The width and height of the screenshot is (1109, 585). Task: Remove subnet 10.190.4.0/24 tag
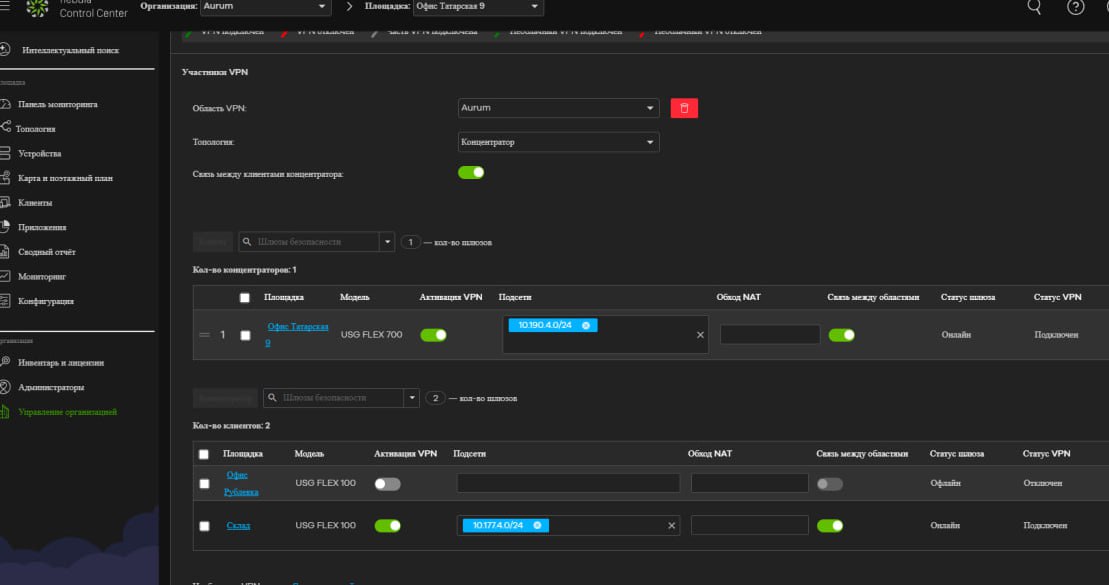pos(586,325)
